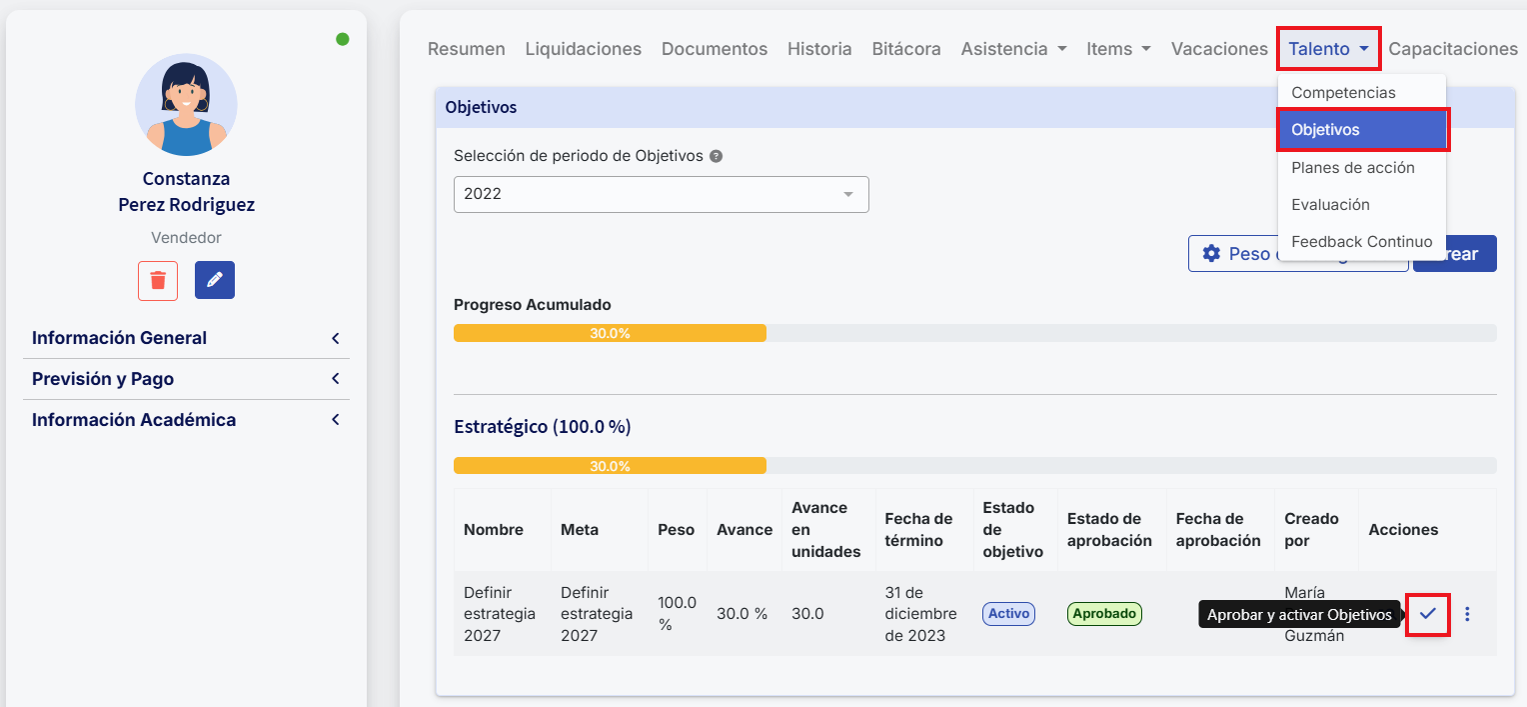
Task: Click the help icon beside period selection
Action: tap(716, 156)
